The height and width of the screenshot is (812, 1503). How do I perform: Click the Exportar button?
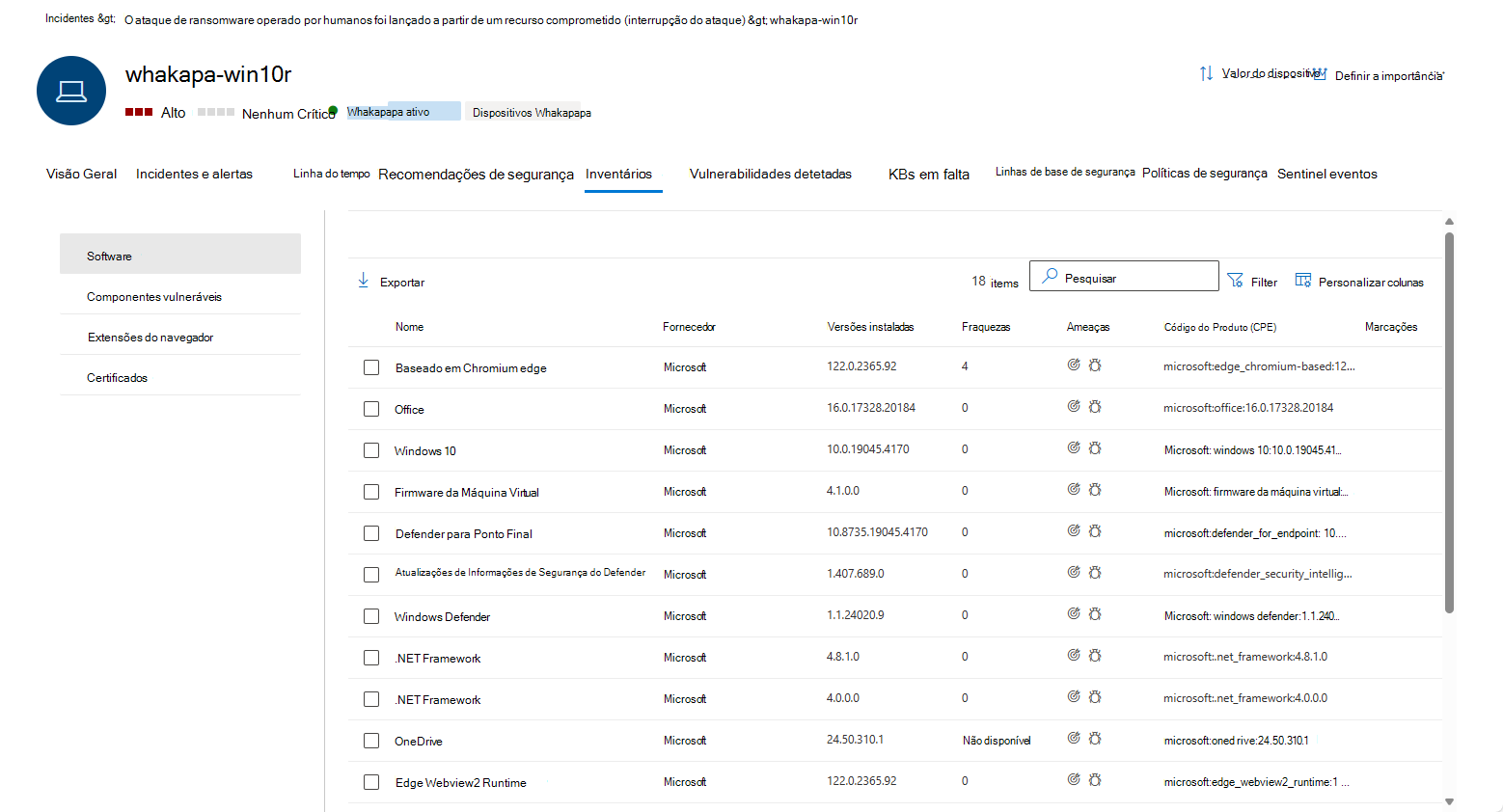(391, 282)
